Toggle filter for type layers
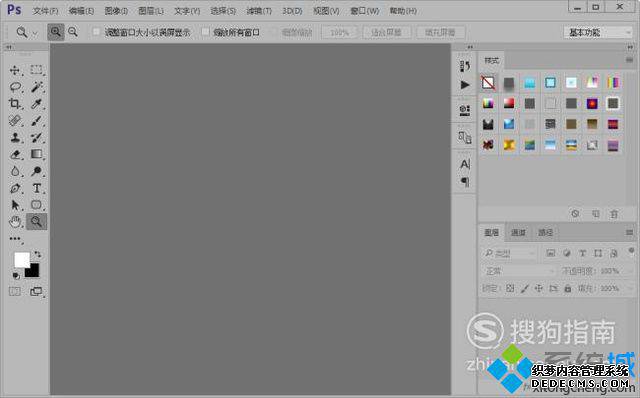 point(582,253)
